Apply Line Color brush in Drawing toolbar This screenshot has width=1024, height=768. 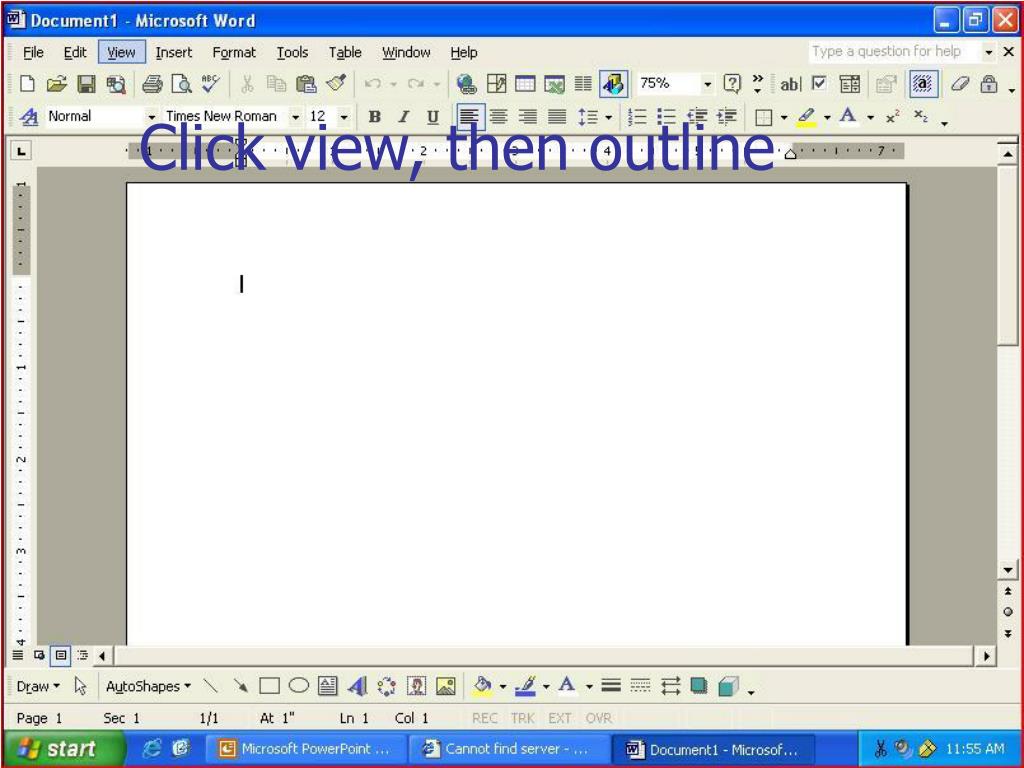point(526,686)
